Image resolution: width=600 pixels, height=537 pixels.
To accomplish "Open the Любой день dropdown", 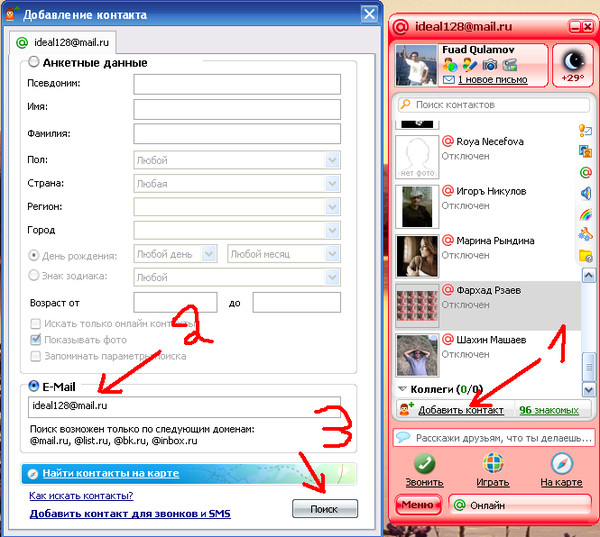I will 175,254.
